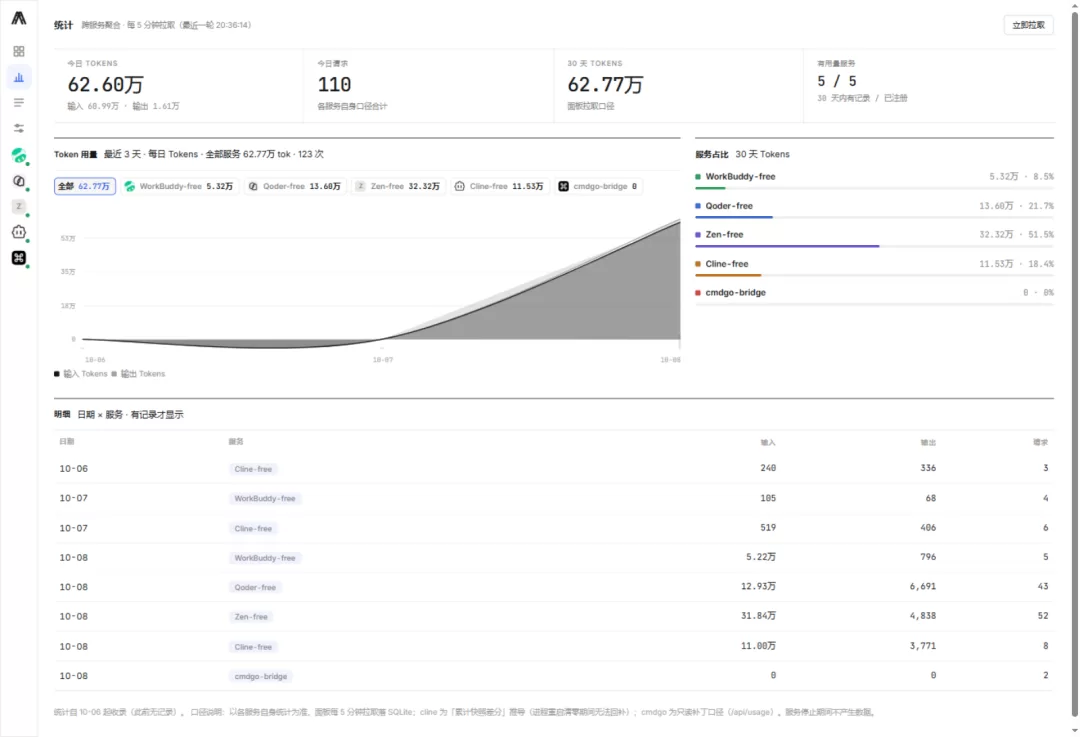Click the 输入 Tokens legend swatch
Screen dimensions: 1080x737
tap(56, 374)
